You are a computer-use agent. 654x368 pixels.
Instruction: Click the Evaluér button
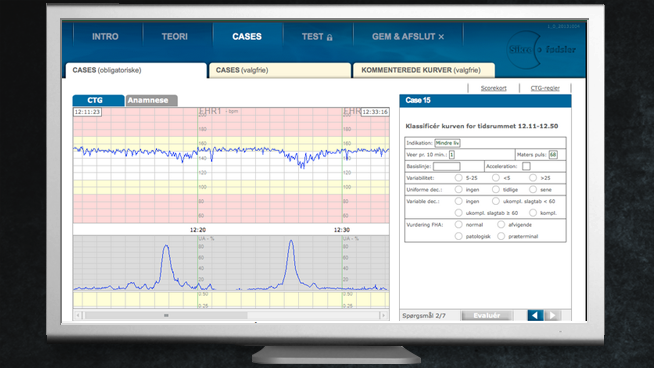[x=487, y=315]
